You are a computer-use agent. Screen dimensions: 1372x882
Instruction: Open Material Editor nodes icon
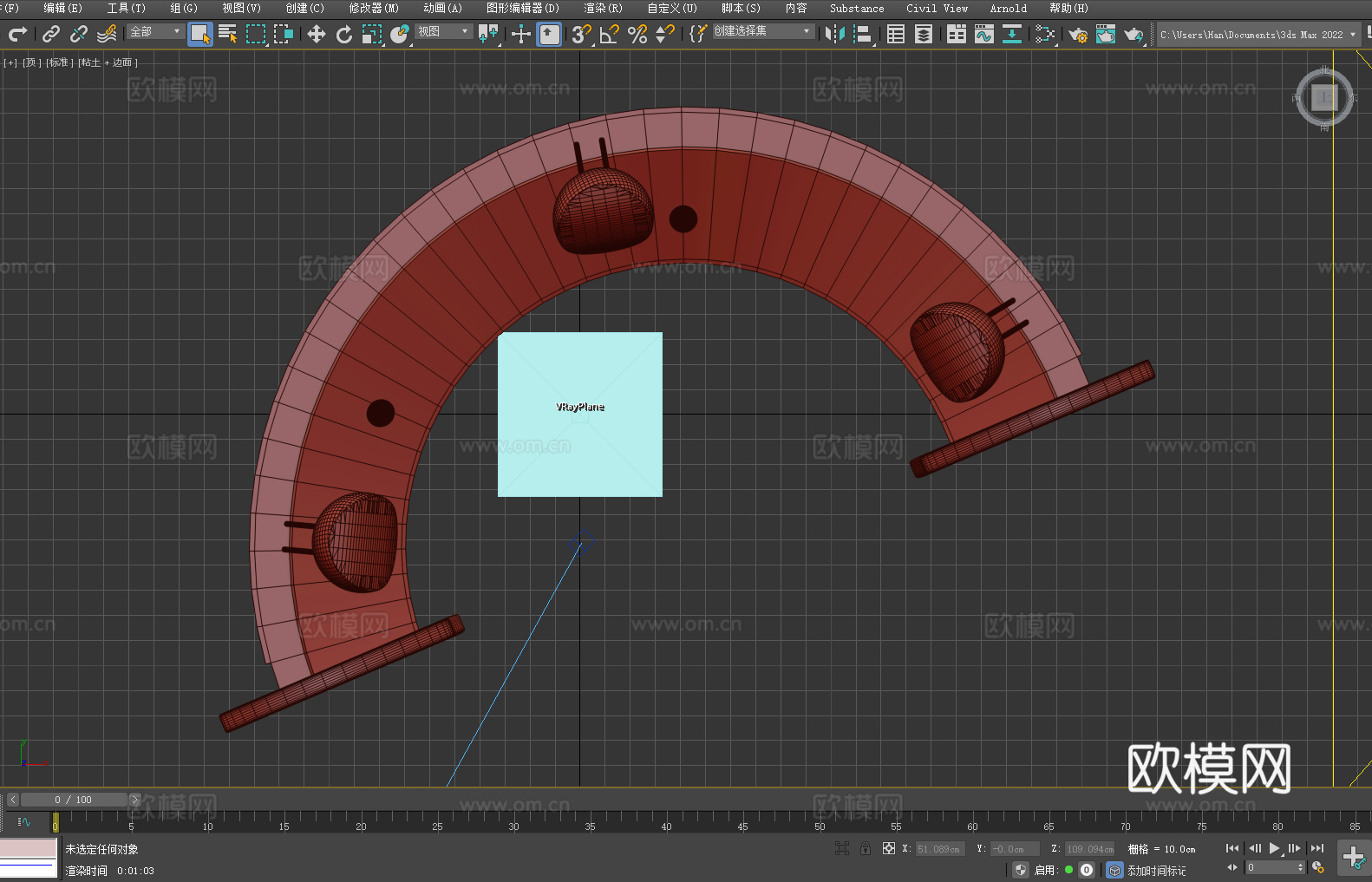click(1045, 34)
